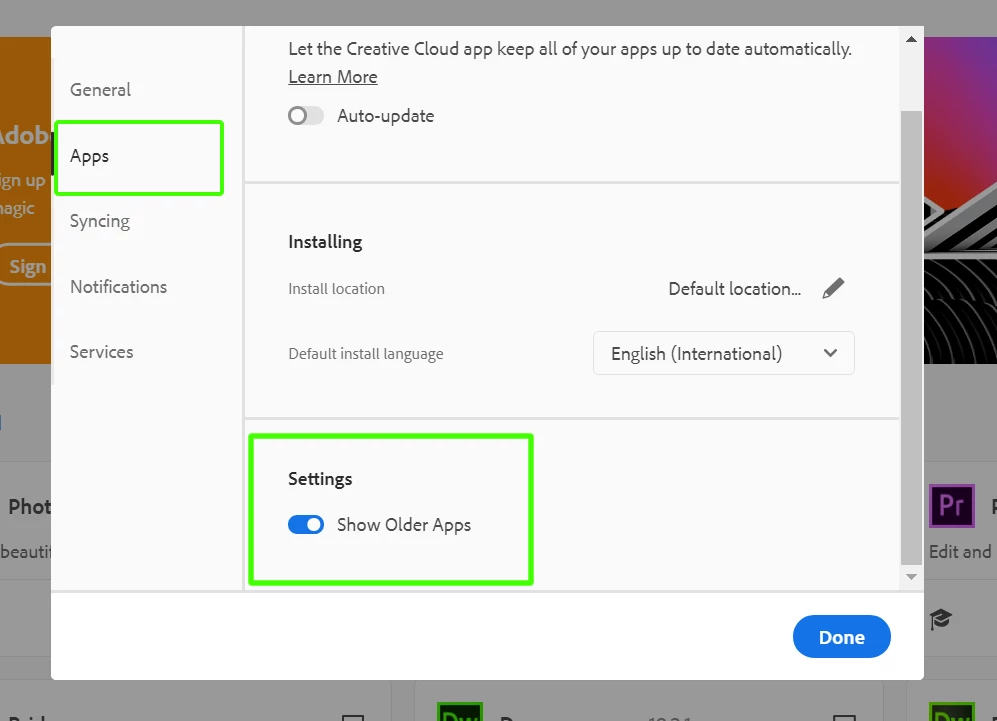Image resolution: width=997 pixels, height=721 pixels.
Task: Click the preferences vertical scrollbar thumb
Action: coord(911,337)
